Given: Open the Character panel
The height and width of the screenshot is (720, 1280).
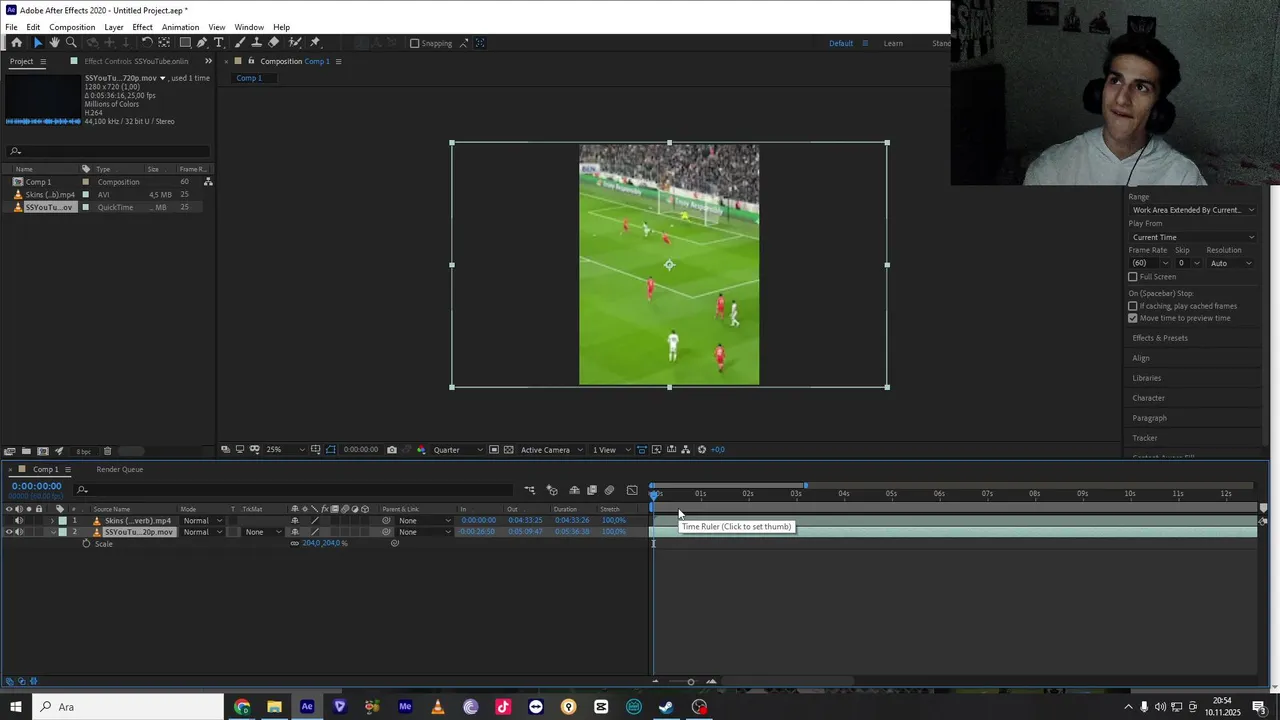Looking at the screenshot, I should pyautogui.click(x=1148, y=398).
